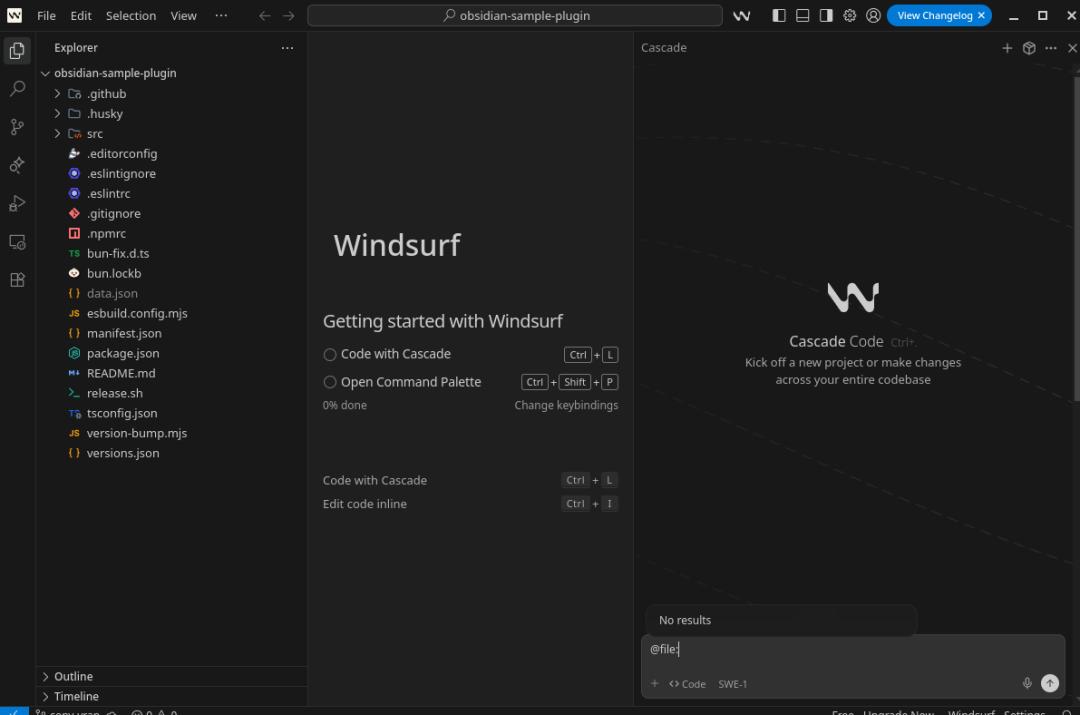Image resolution: width=1080 pixels, height=715 pixels.
Task: Start a new Cascade conversation with plus icon
Action: pos(1007,48)
